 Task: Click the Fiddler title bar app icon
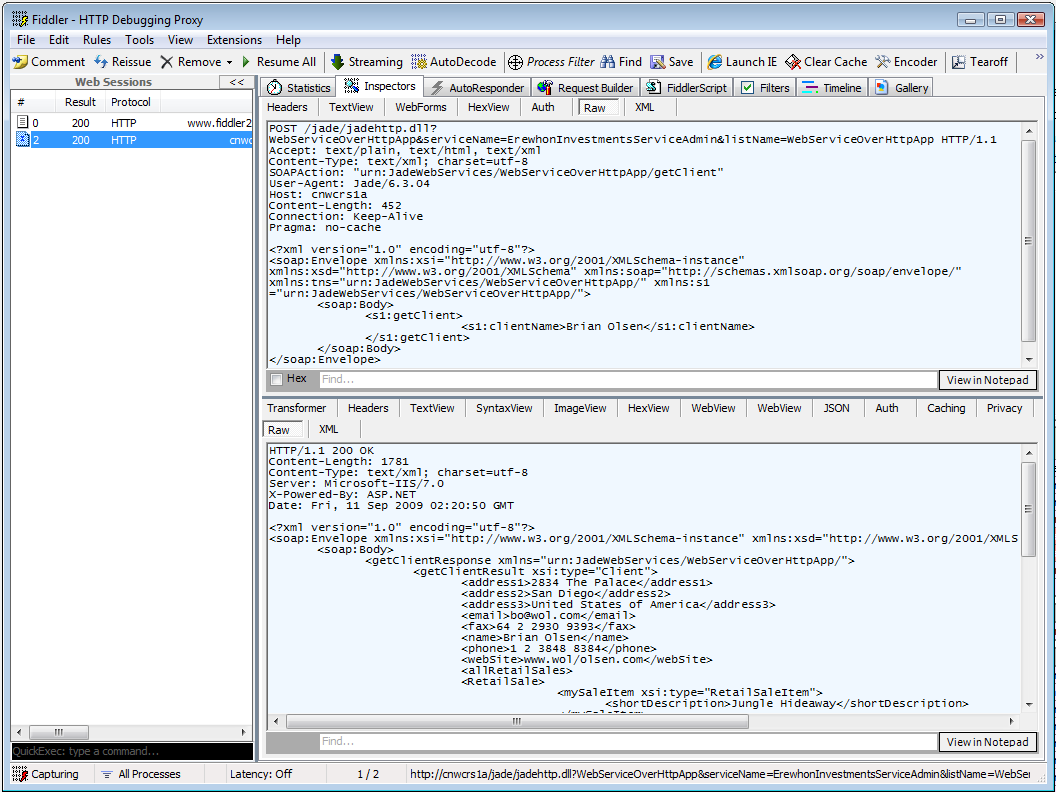[x=20, y=20]
